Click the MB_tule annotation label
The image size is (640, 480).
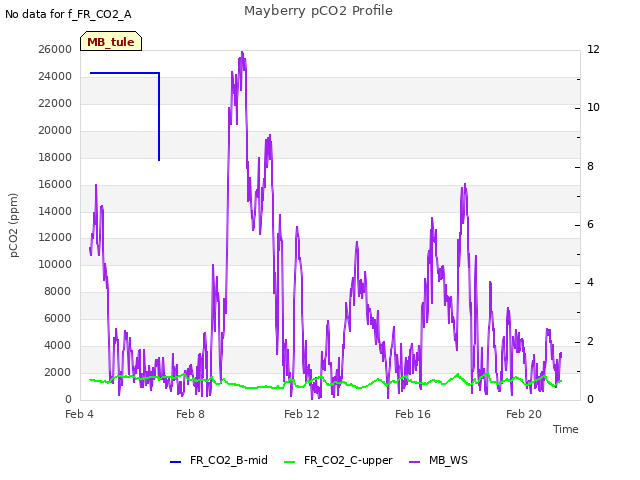pyautogui.click(x=111, y=41)
